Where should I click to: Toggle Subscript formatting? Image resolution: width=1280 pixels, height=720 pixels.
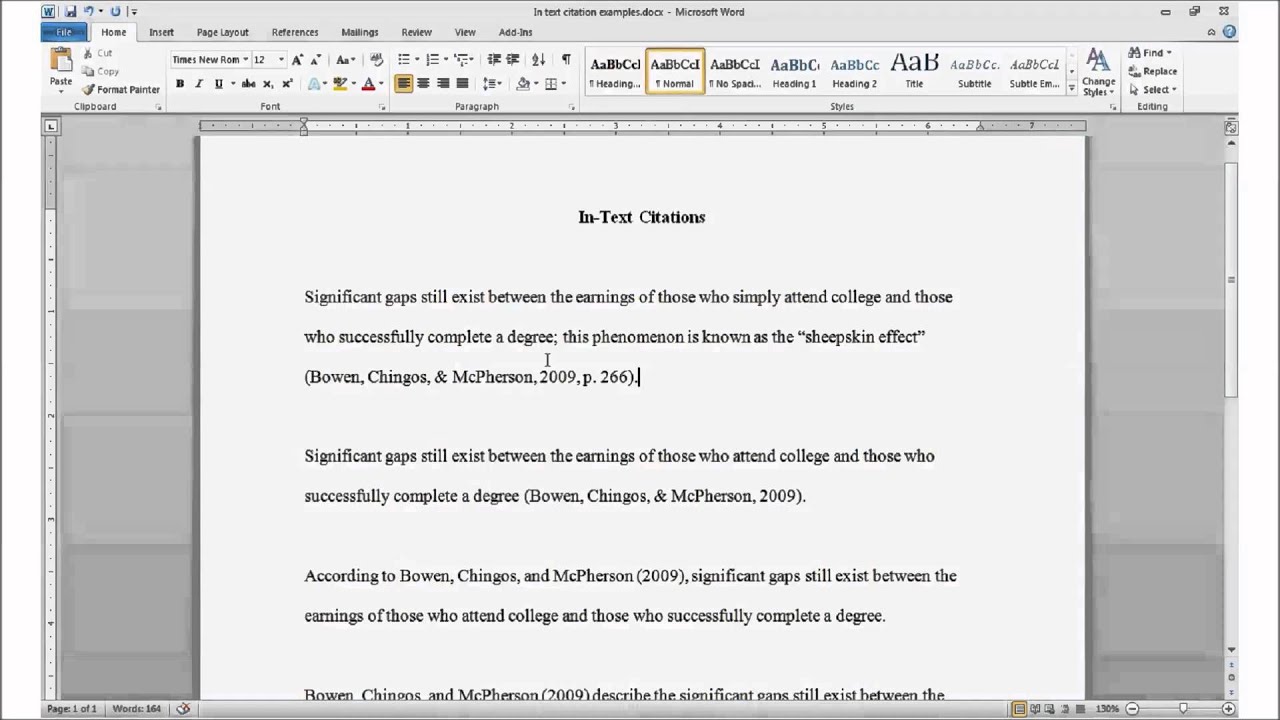pos(267,84)
